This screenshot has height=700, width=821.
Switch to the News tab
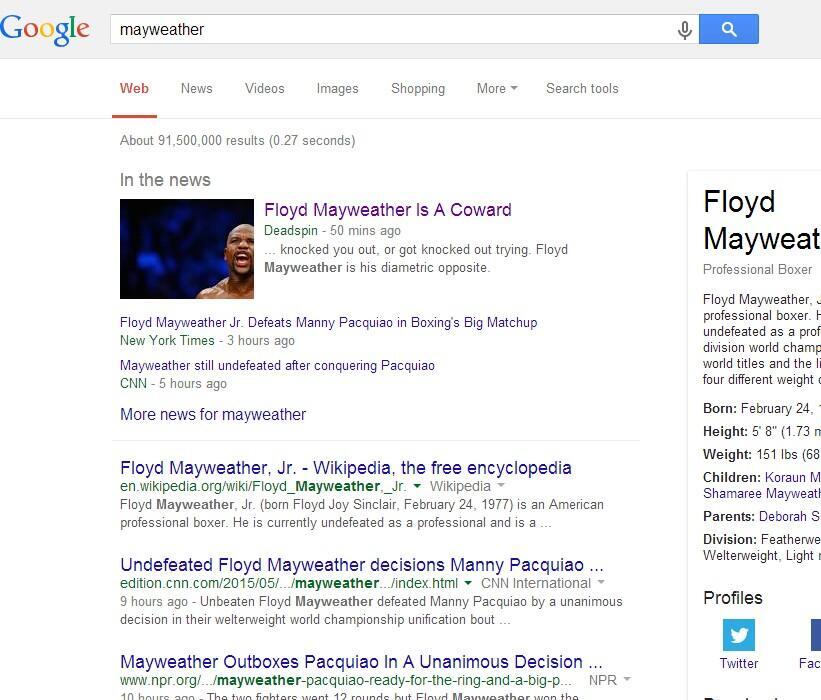tap(196, 88)
